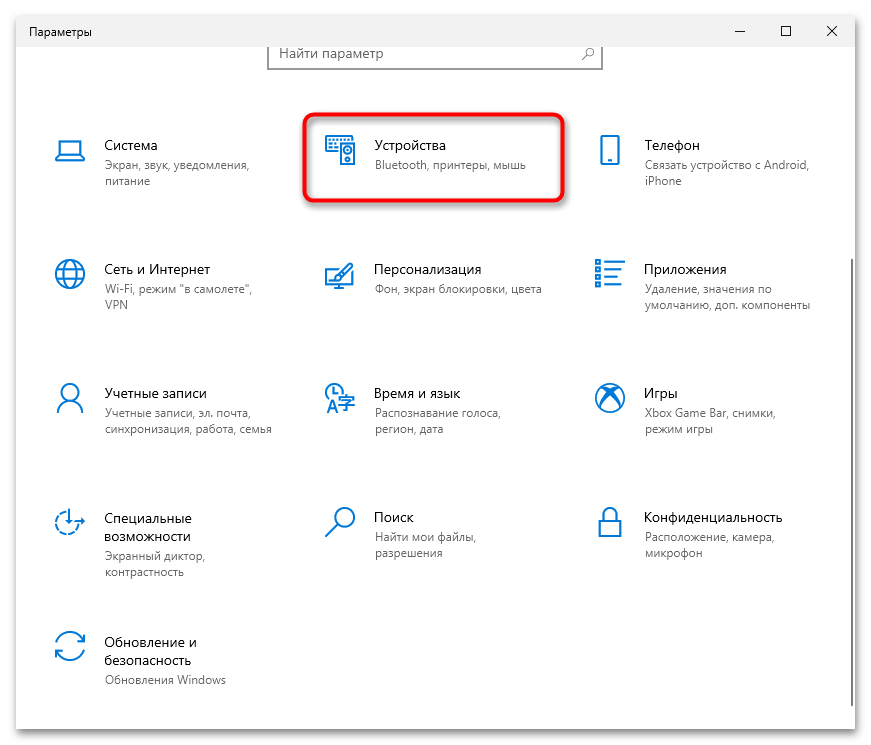Select the 'Телефон' category title
This screenshot has height=745, width=871.
(672, 146)
